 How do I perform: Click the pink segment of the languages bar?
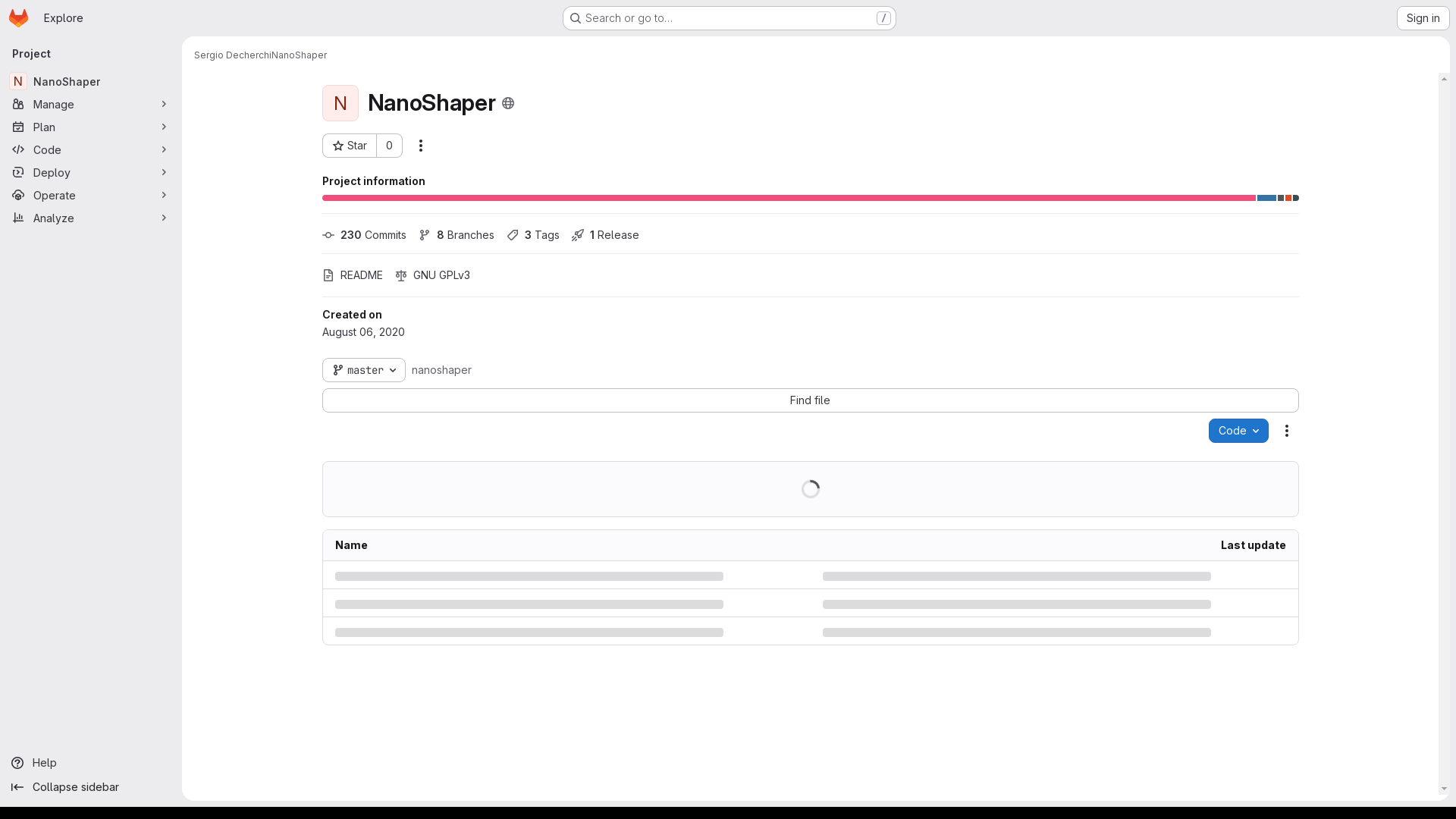coord(789,198)
